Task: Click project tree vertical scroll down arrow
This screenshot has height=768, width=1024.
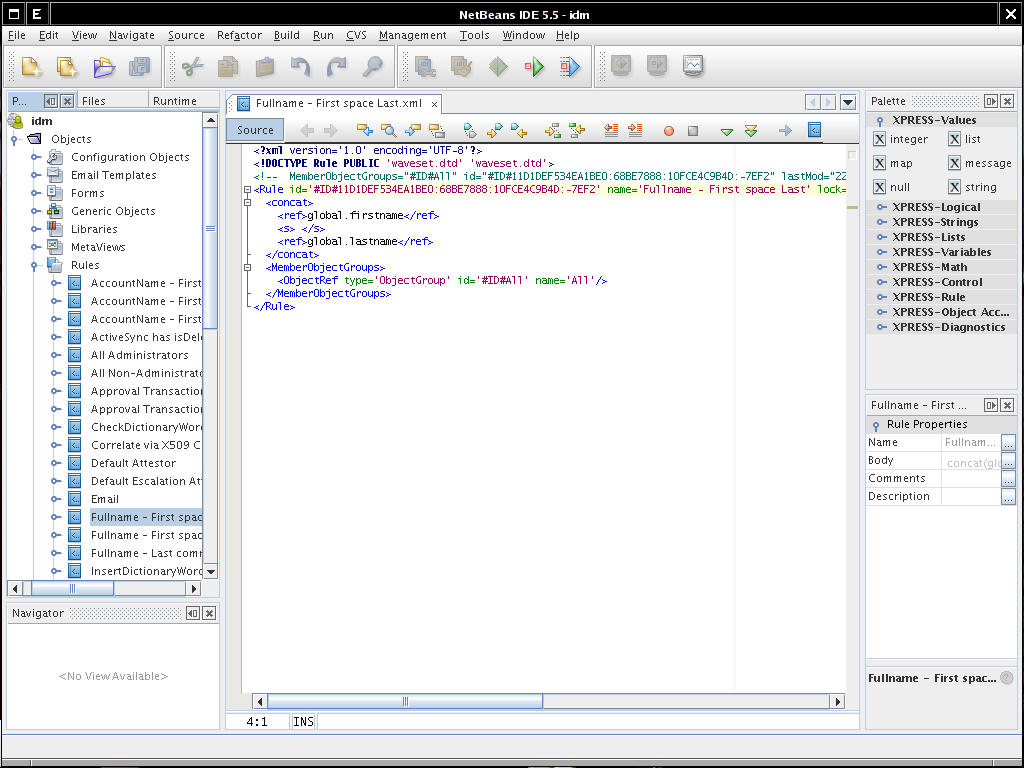Action: click(210, 571)
